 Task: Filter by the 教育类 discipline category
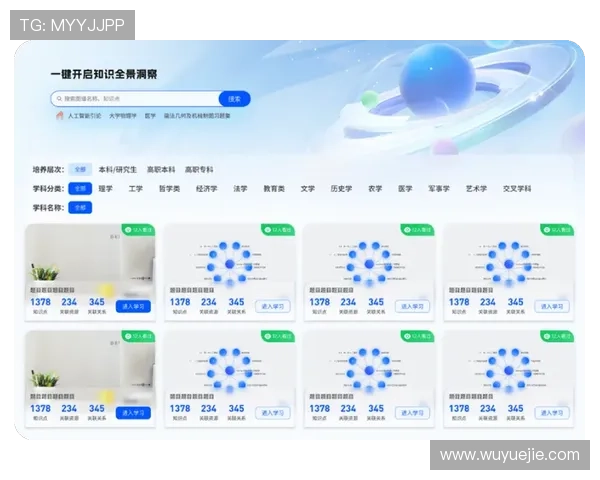[x=274, y=188]
